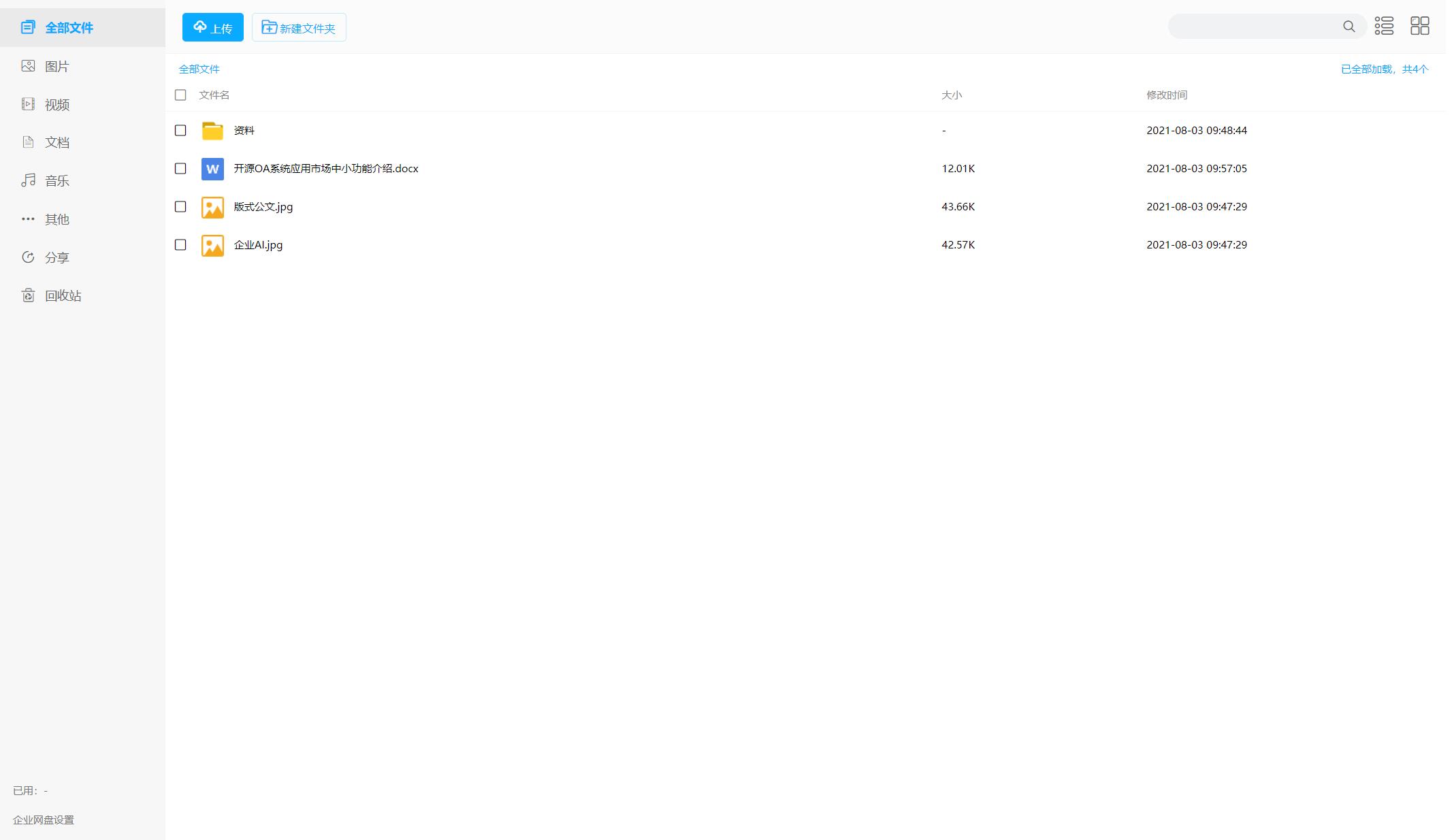This screenshot has width=1454, height=840.
Task: Click the 已用 storage usage text
Action: 30,790
